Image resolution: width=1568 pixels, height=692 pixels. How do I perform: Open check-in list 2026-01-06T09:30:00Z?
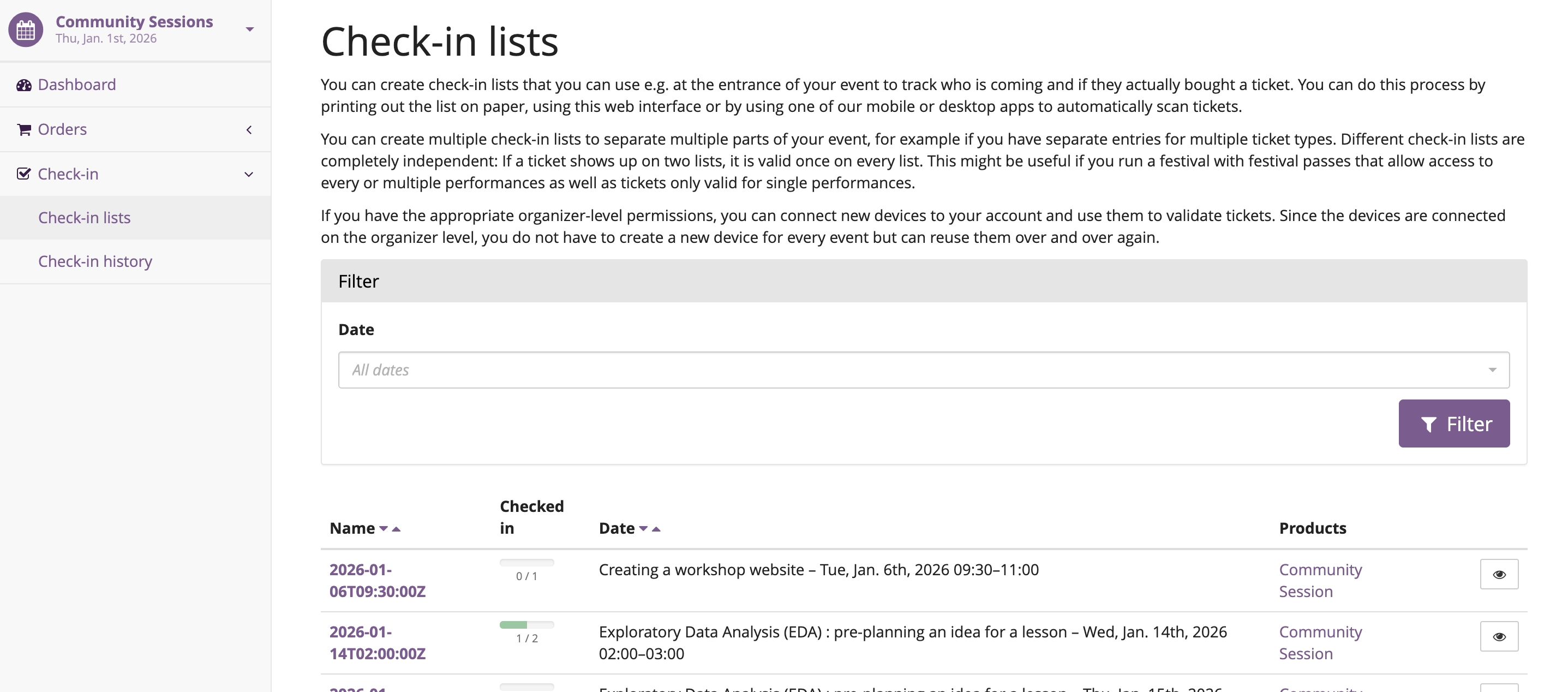coord(378,580)
